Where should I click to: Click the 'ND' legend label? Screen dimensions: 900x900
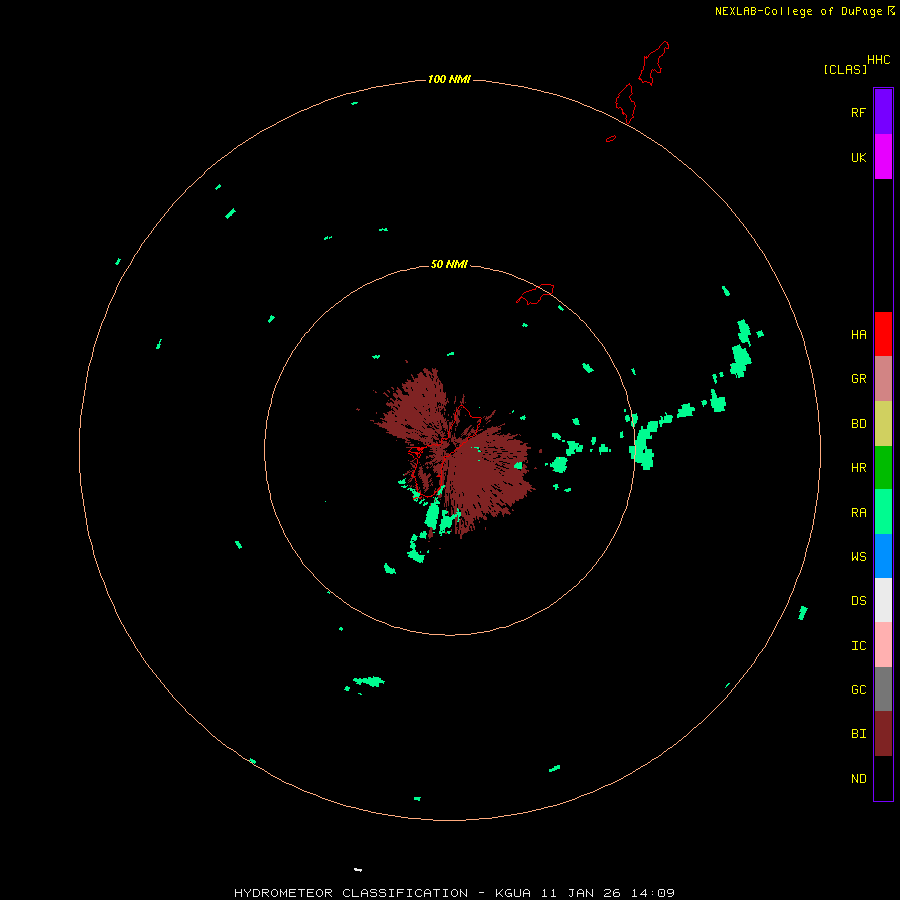[x=859, y=779]
